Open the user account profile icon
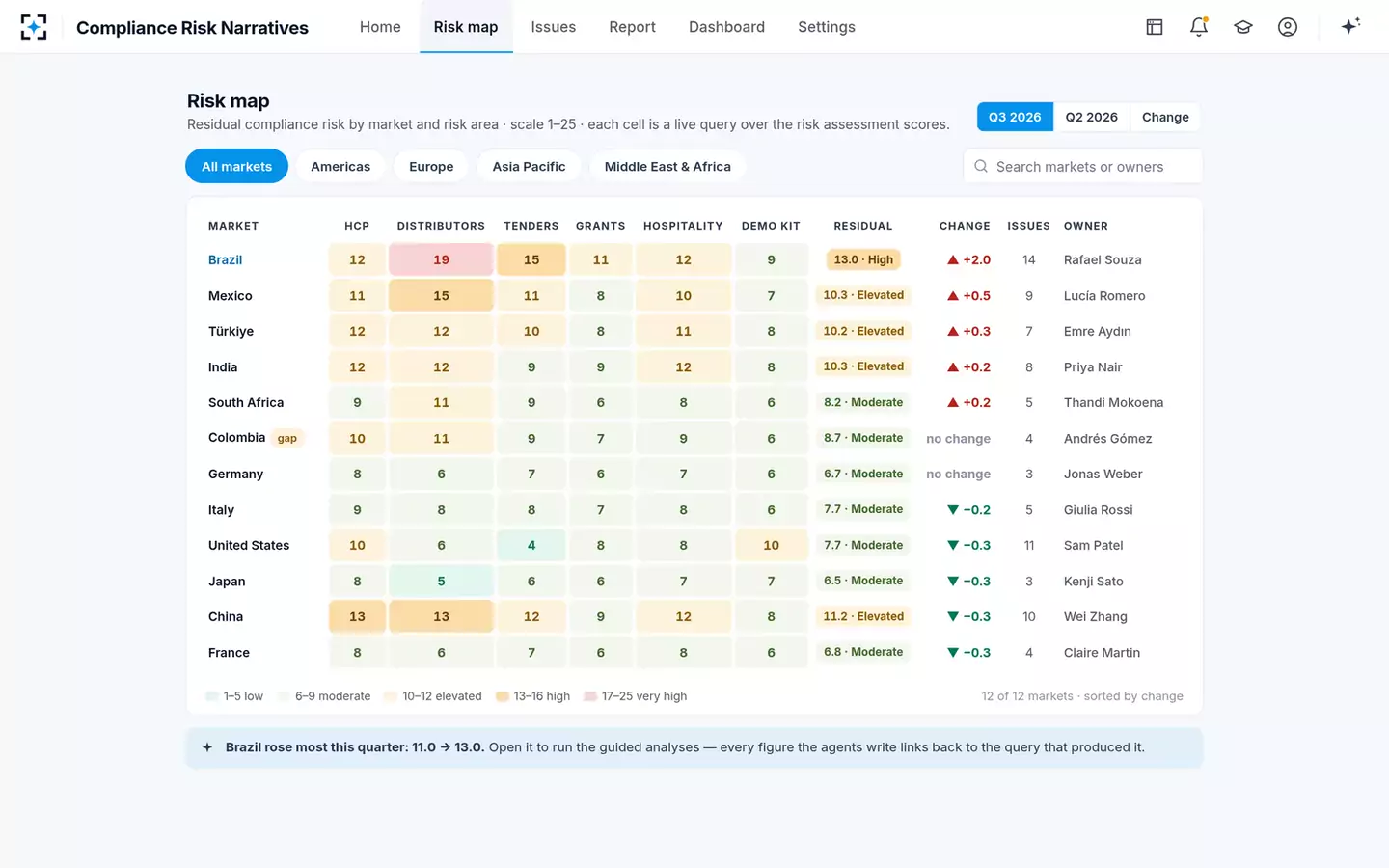The image size is (1389, 868). pos(1288,27)
